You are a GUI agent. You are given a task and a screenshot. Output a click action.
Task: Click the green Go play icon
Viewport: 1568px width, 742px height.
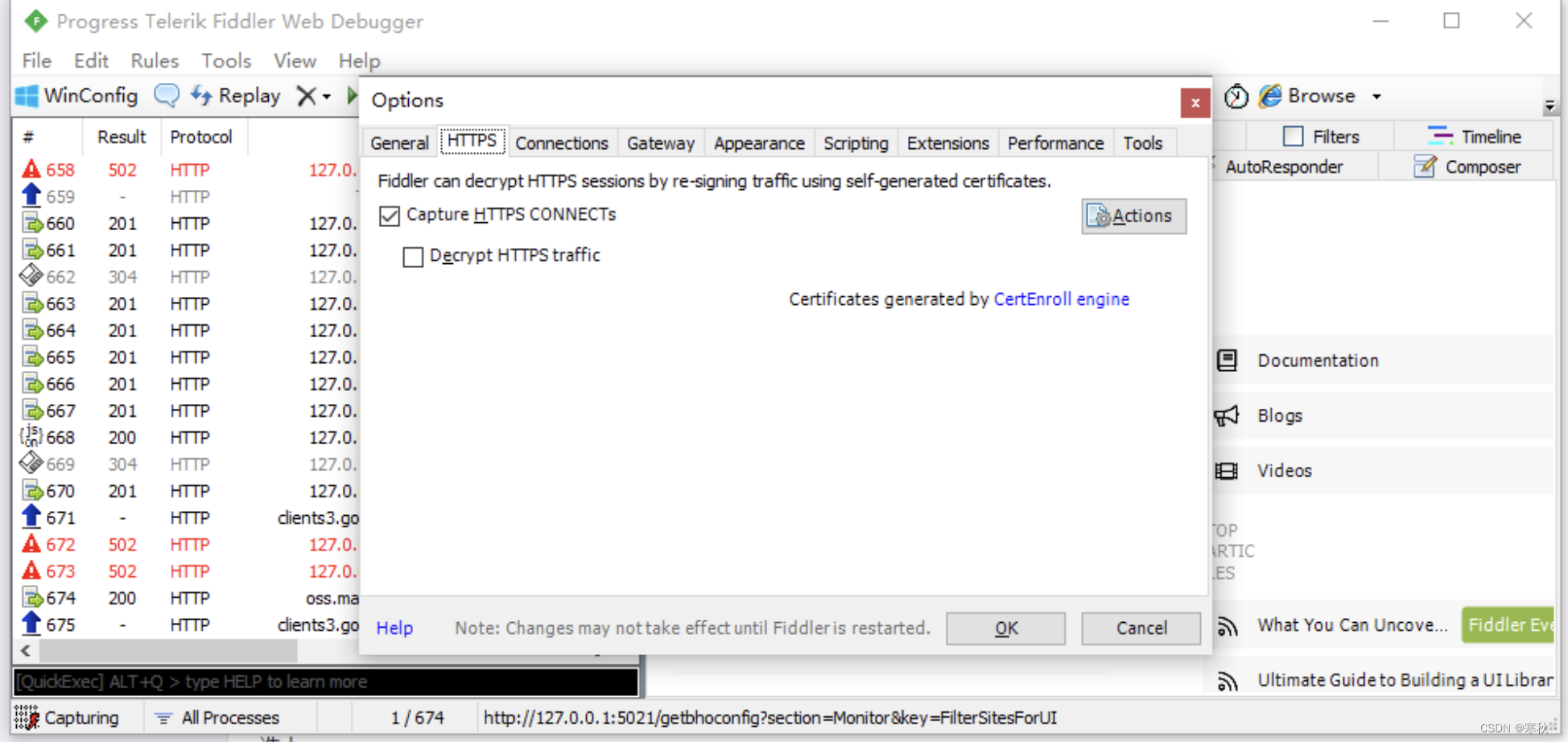click(352, 96)
